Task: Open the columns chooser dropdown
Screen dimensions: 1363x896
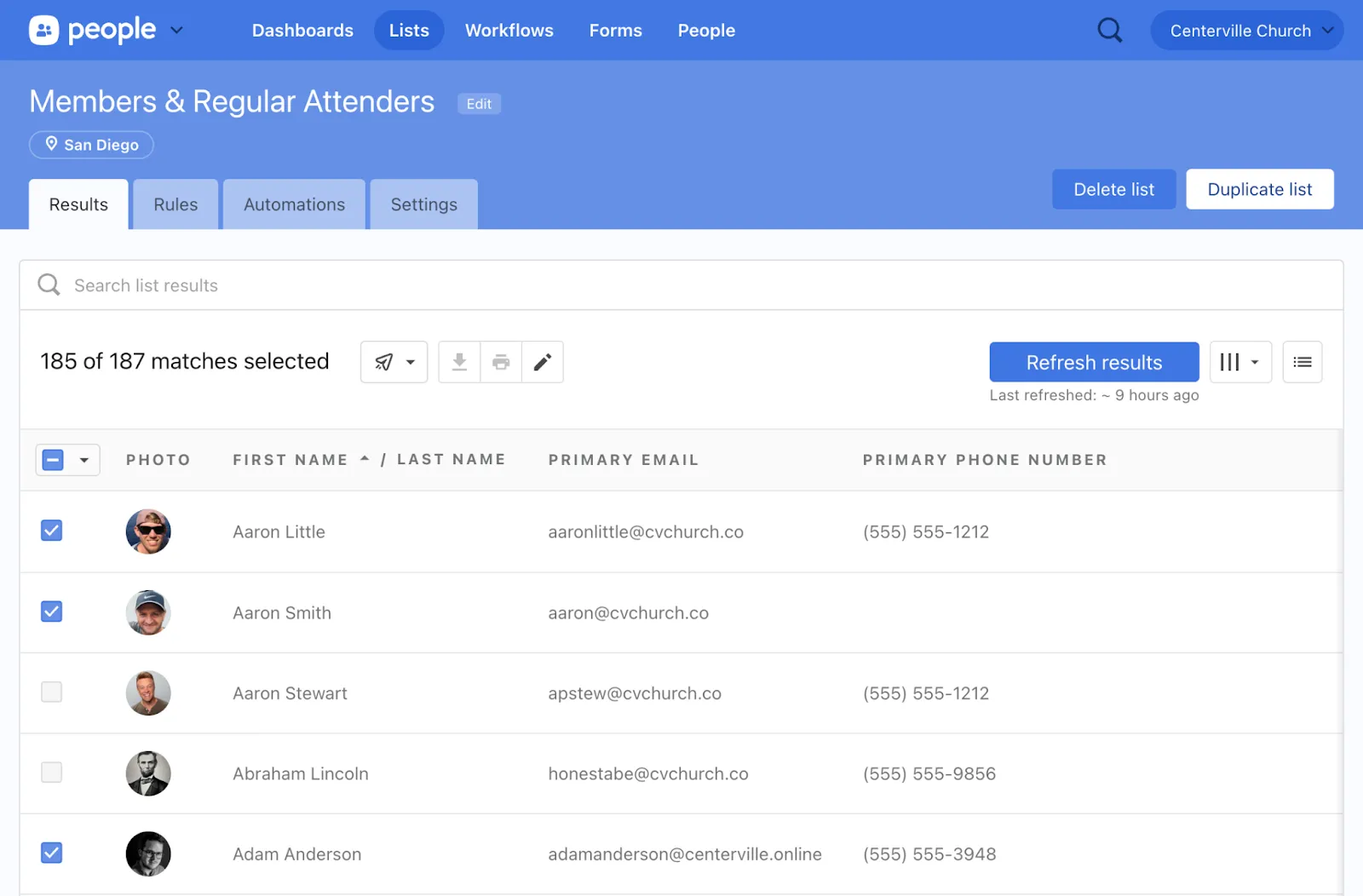Action: click(x=1239, y=362)
